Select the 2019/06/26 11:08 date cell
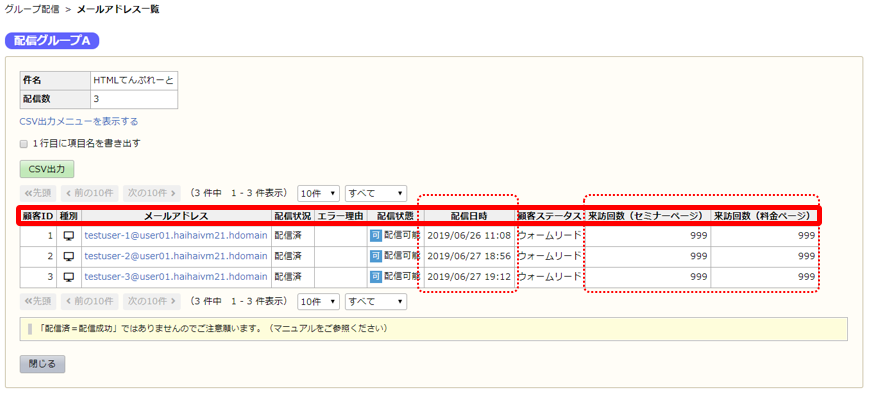 pos(469,236)
